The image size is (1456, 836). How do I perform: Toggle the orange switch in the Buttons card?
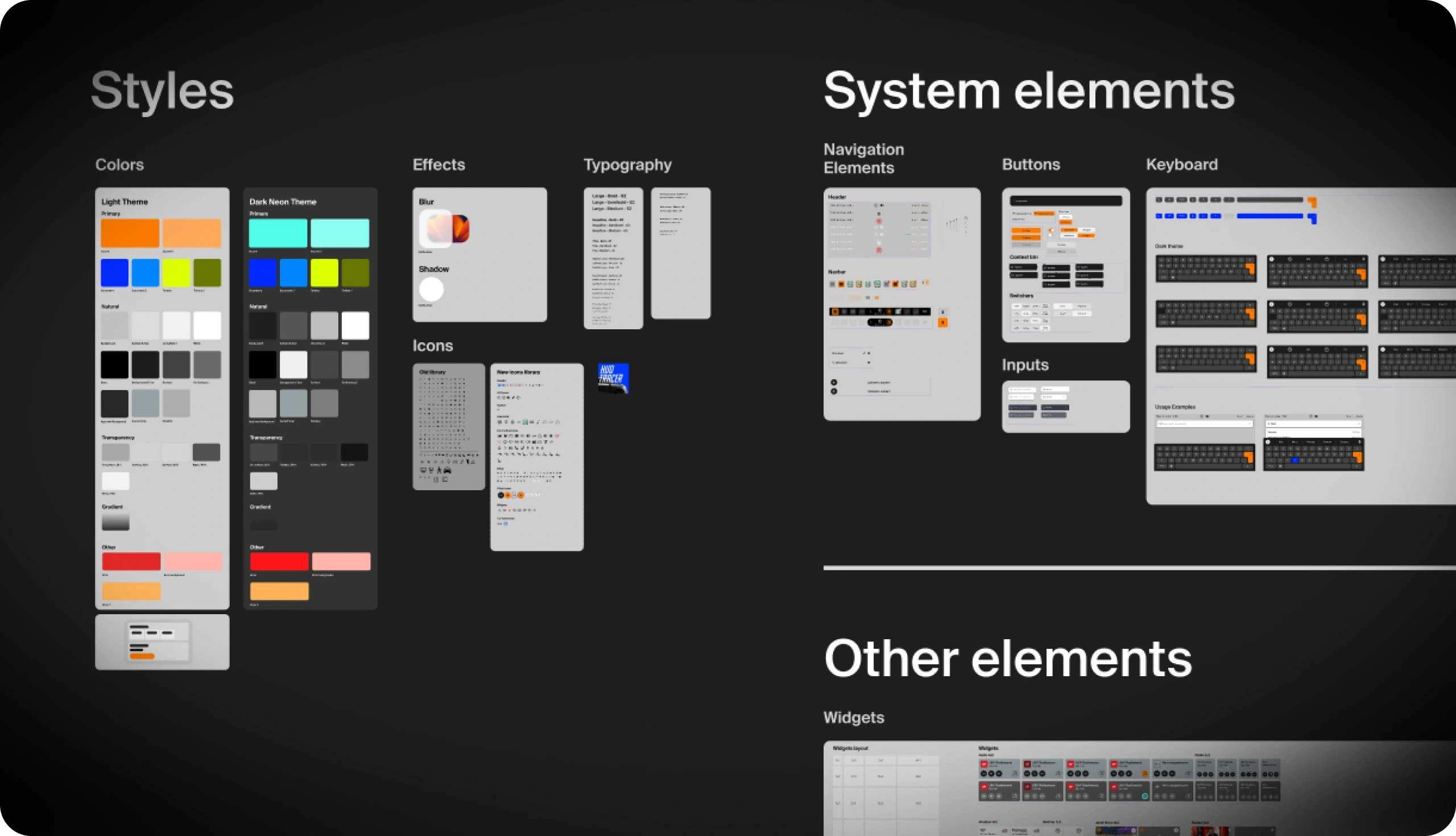(x=1052, y=230)
